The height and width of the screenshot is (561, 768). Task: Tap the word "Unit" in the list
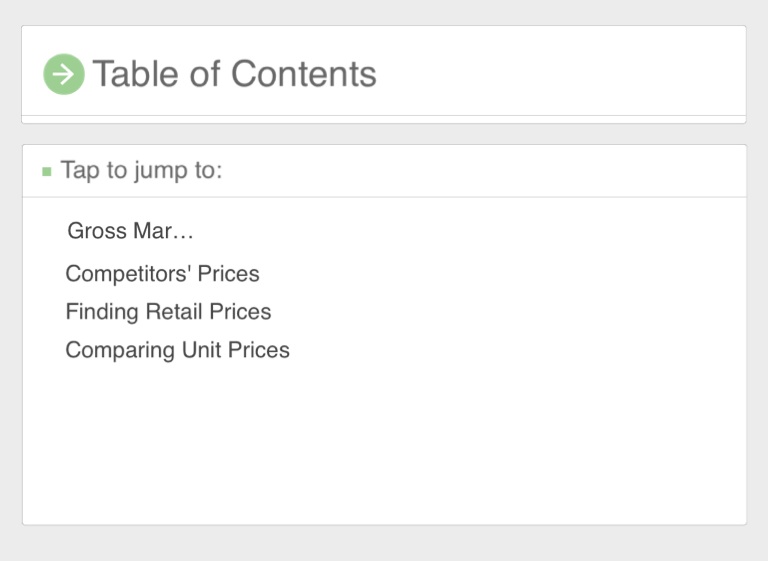pyautogui.click(x=201, y=350)
